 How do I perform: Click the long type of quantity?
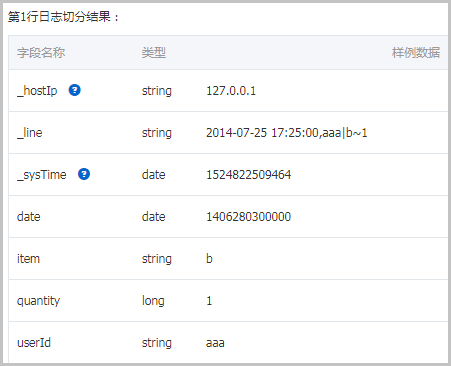tap(153, 301)
